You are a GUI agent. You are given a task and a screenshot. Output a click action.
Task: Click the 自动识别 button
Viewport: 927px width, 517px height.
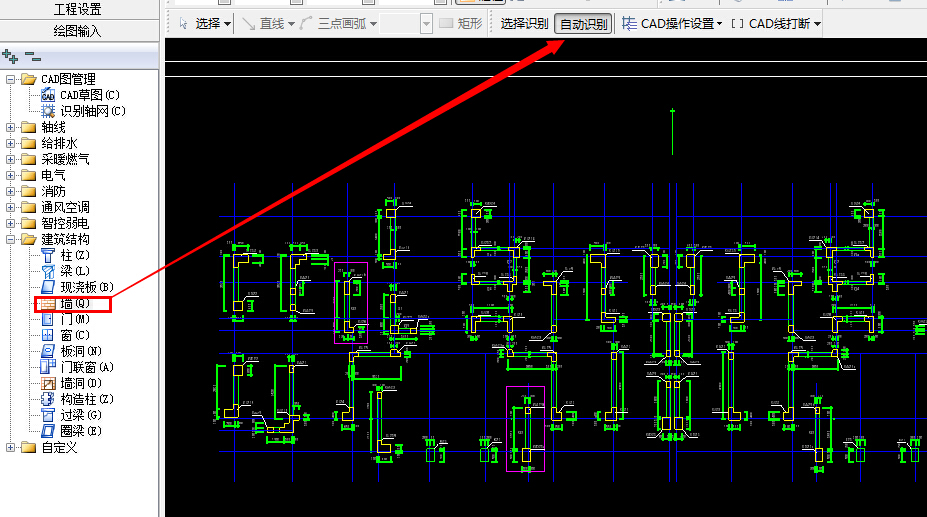click(x=583, y=24)
